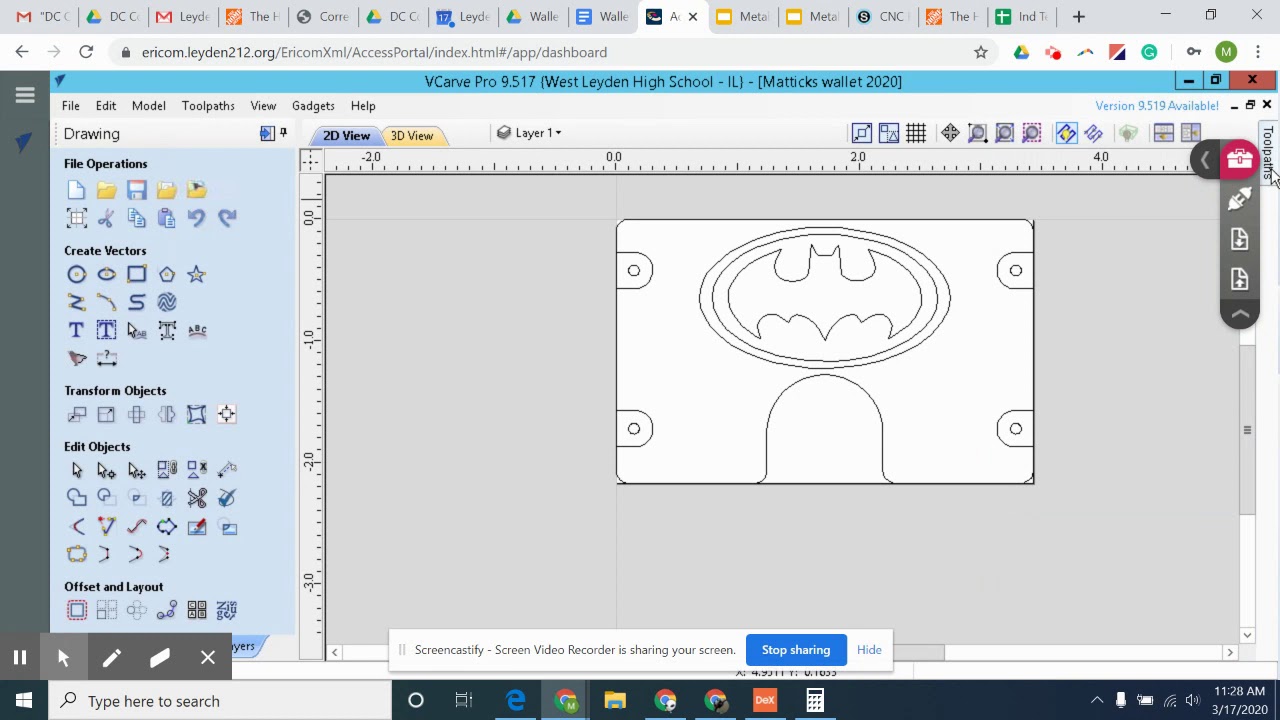Click the upload file icon in sidebar
Viewport: 1280px width, 720px height.
pyautogui.click(x=1240, y=279)
